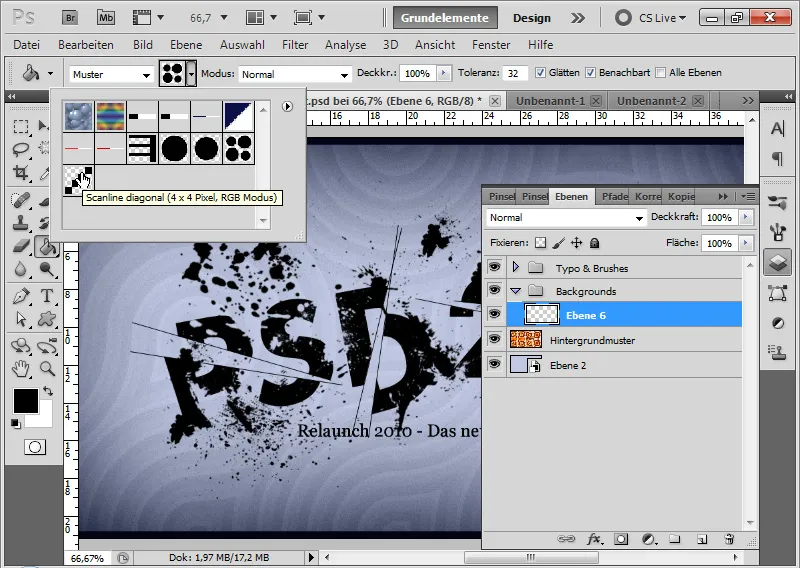The height and width of the screenshot is (568, 800).
Task: Select the Lasso tool
Action: (x=21, y=149)
